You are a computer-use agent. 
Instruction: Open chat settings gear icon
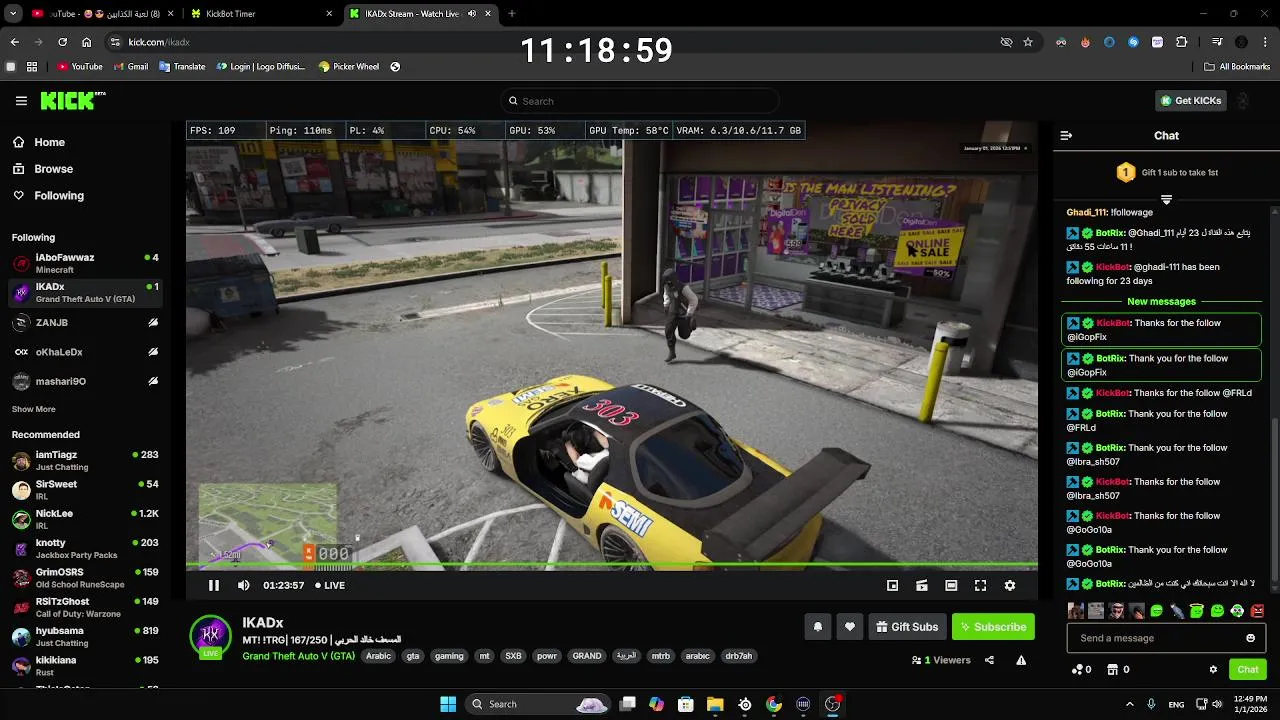click(x=1213, y=669)
